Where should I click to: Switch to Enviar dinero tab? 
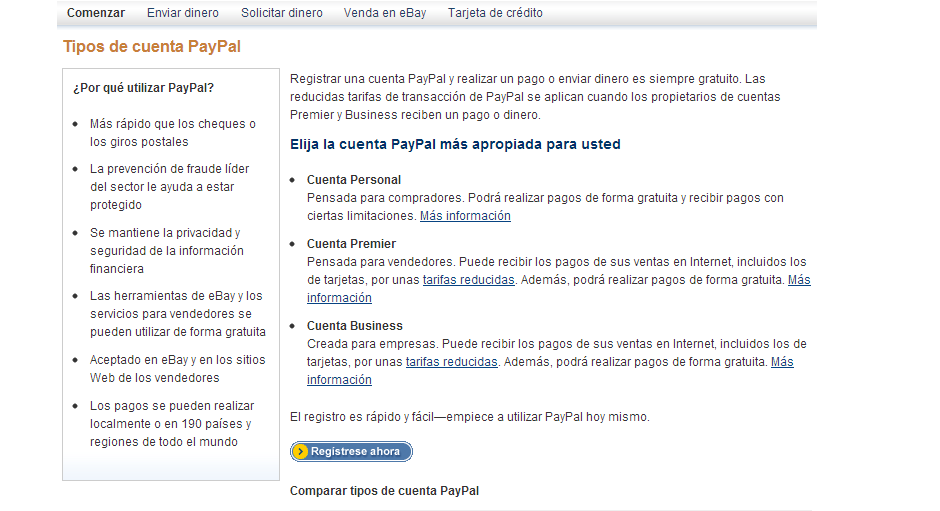(183, 13)
